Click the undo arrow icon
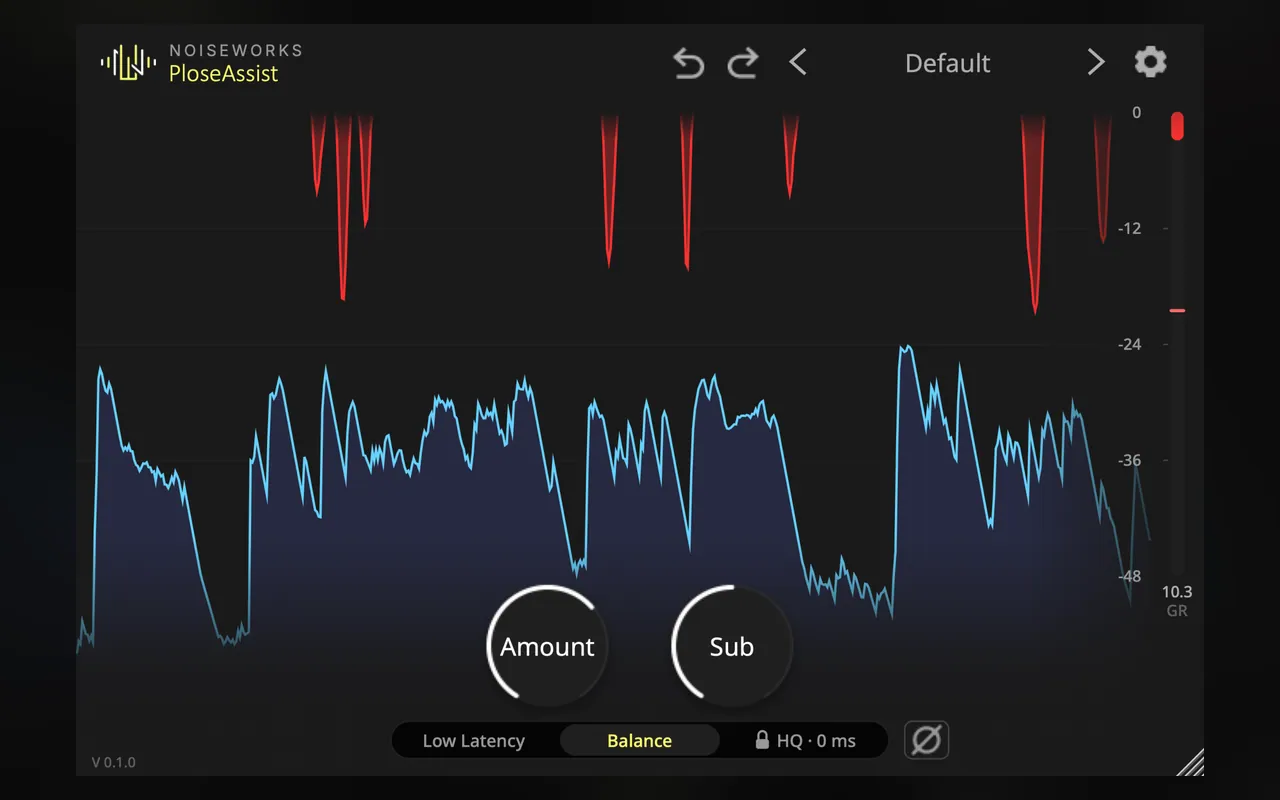This screenshot has height=800, width=1280. pyautogui.click(x=688, y=64)
